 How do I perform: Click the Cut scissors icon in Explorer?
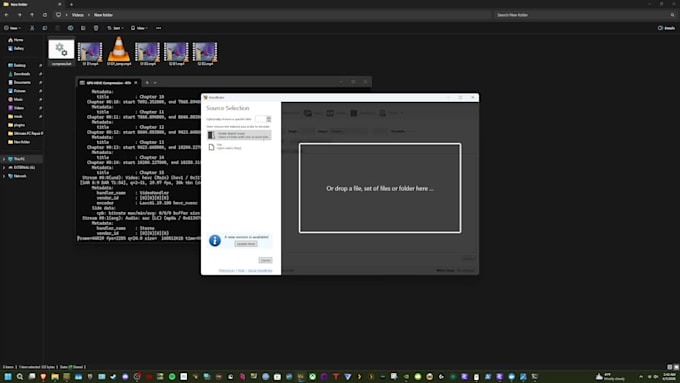[32, 28]
